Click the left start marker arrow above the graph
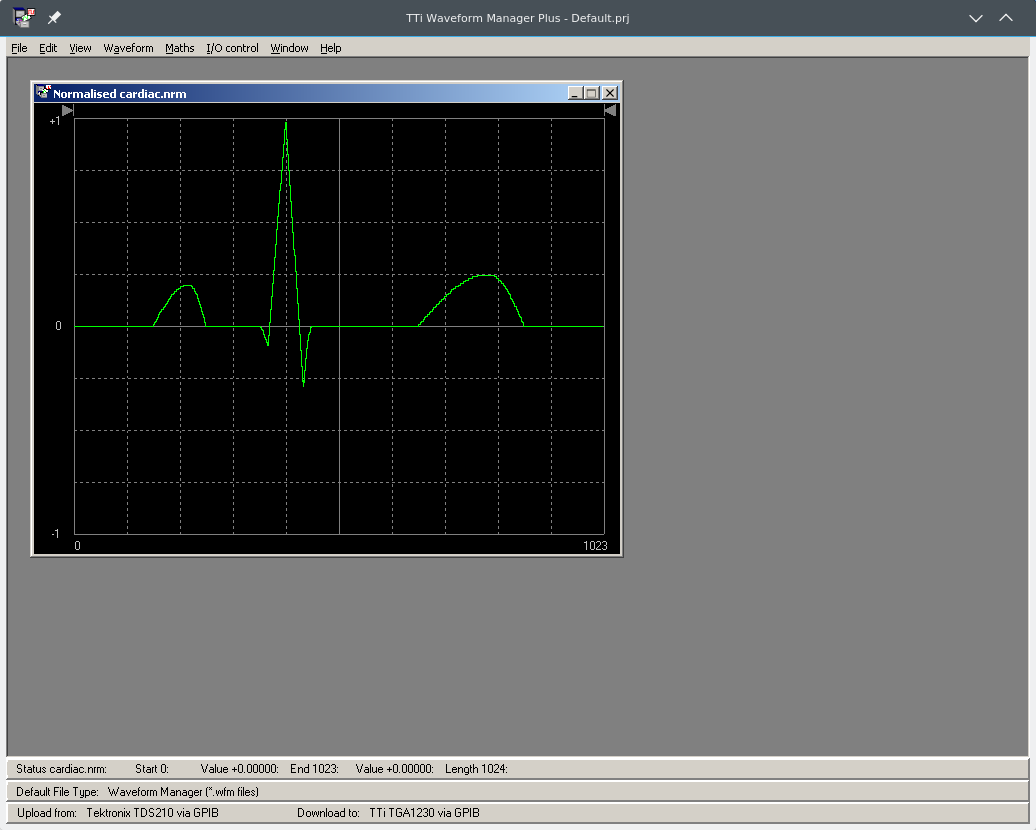1036x830 pixels. coord(67,110)
